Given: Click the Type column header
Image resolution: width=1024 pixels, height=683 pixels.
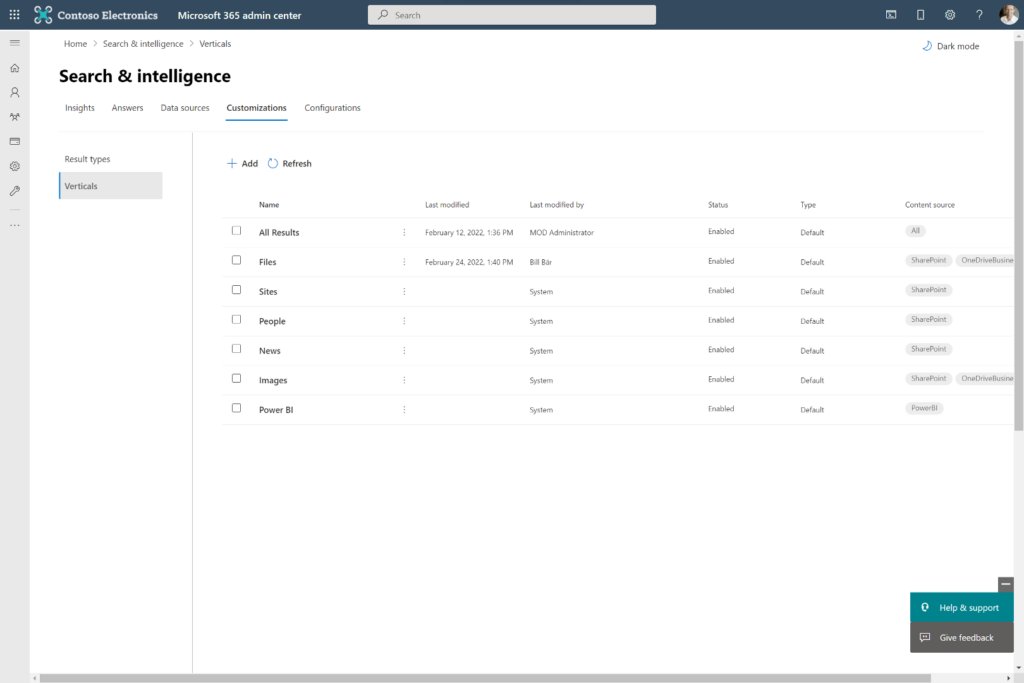Looking at the screenshot, I should [808, 204].
